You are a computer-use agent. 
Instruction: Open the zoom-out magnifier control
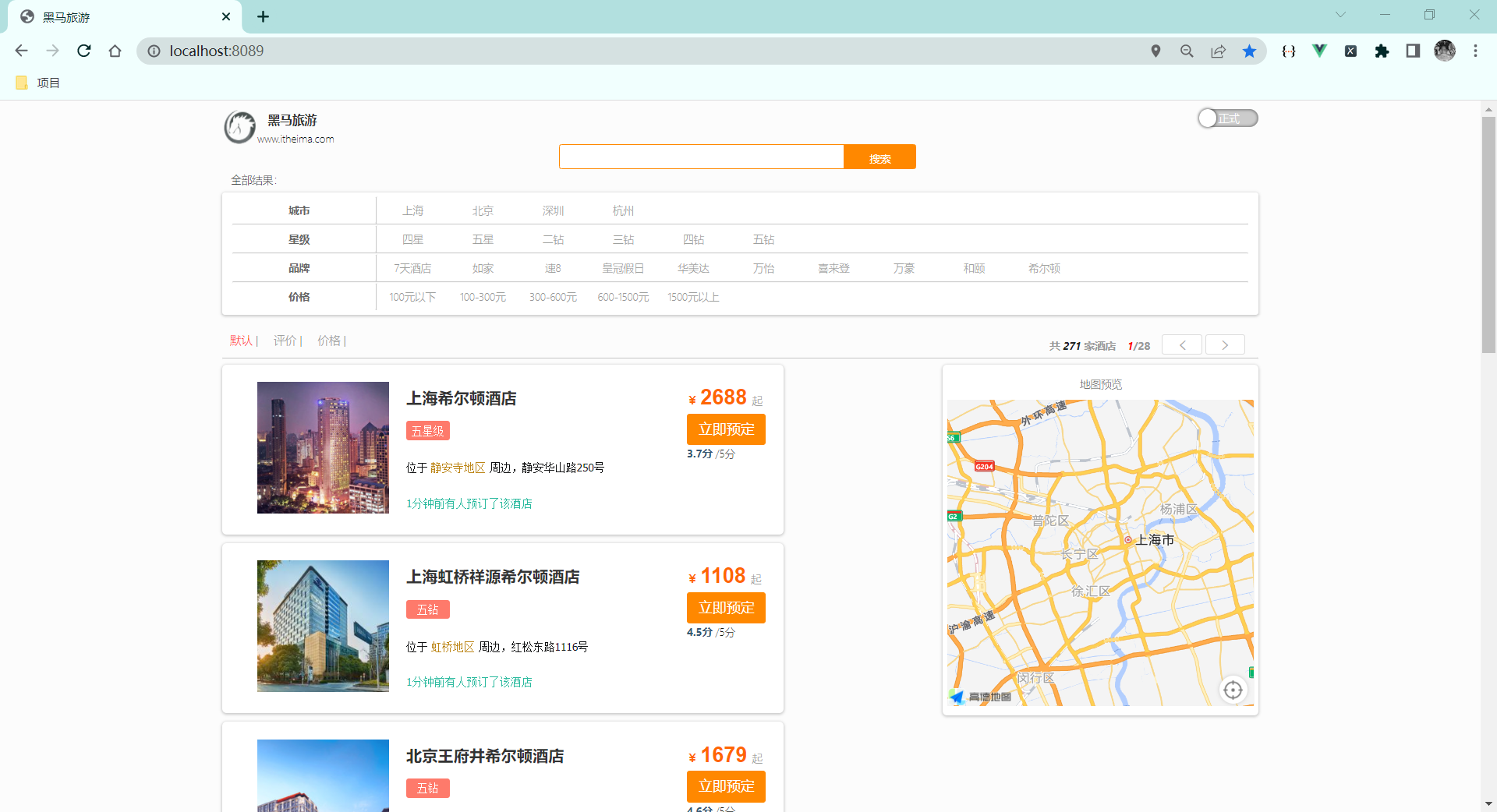point(1187,51)
